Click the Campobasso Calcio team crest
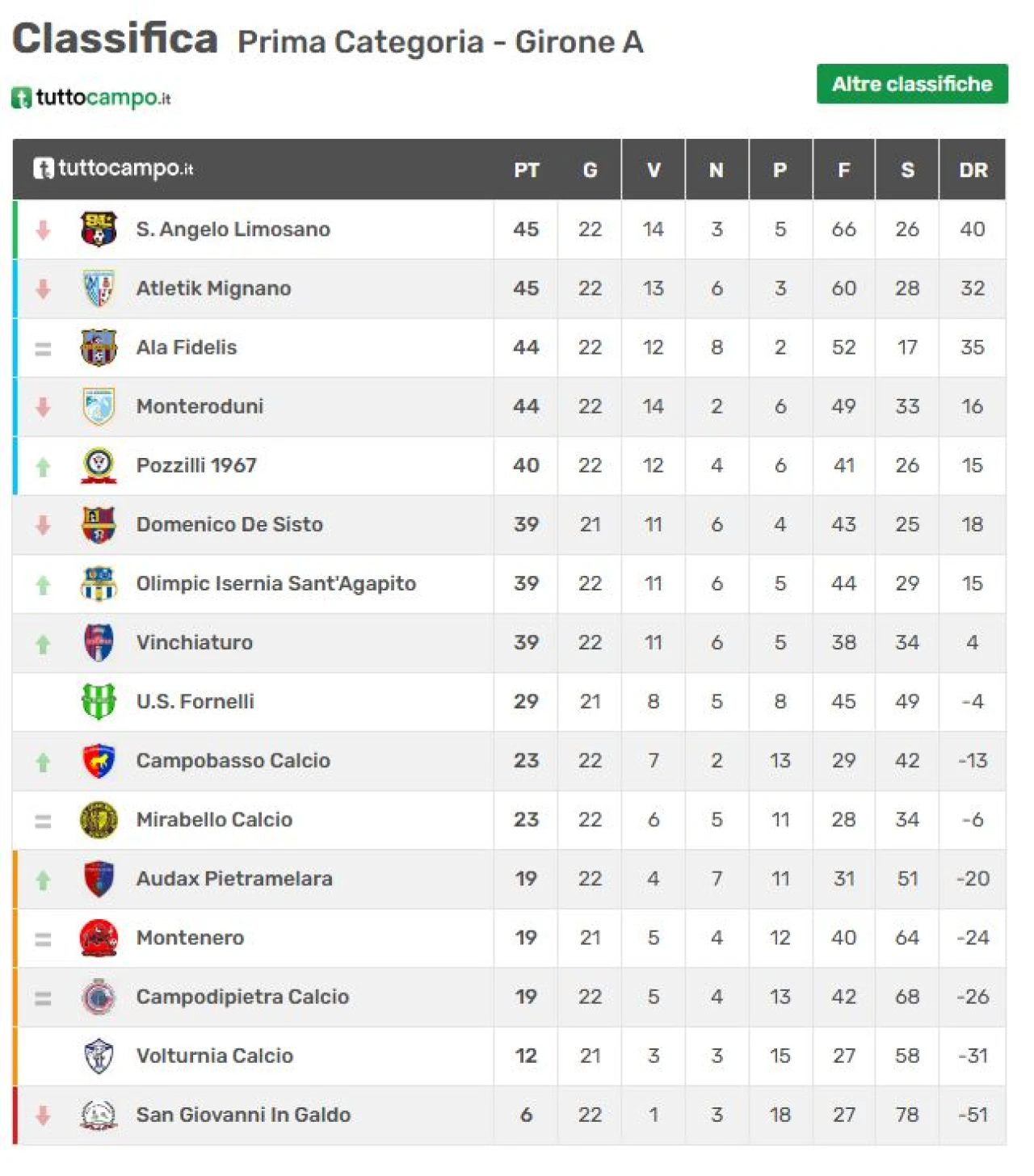The height and width of the screenshot is (1176, 1034). pos(99,760)
